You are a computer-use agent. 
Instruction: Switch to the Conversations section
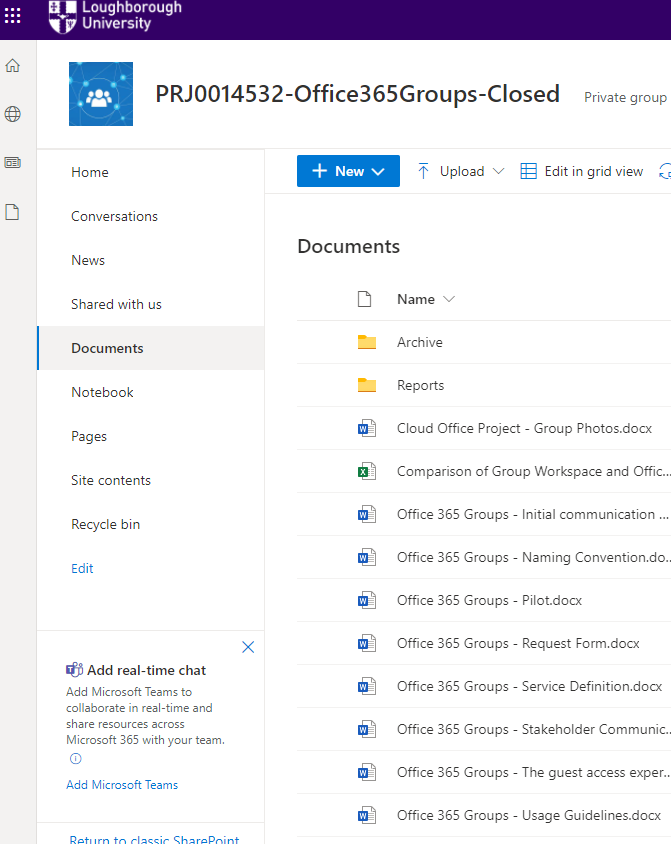114,216
